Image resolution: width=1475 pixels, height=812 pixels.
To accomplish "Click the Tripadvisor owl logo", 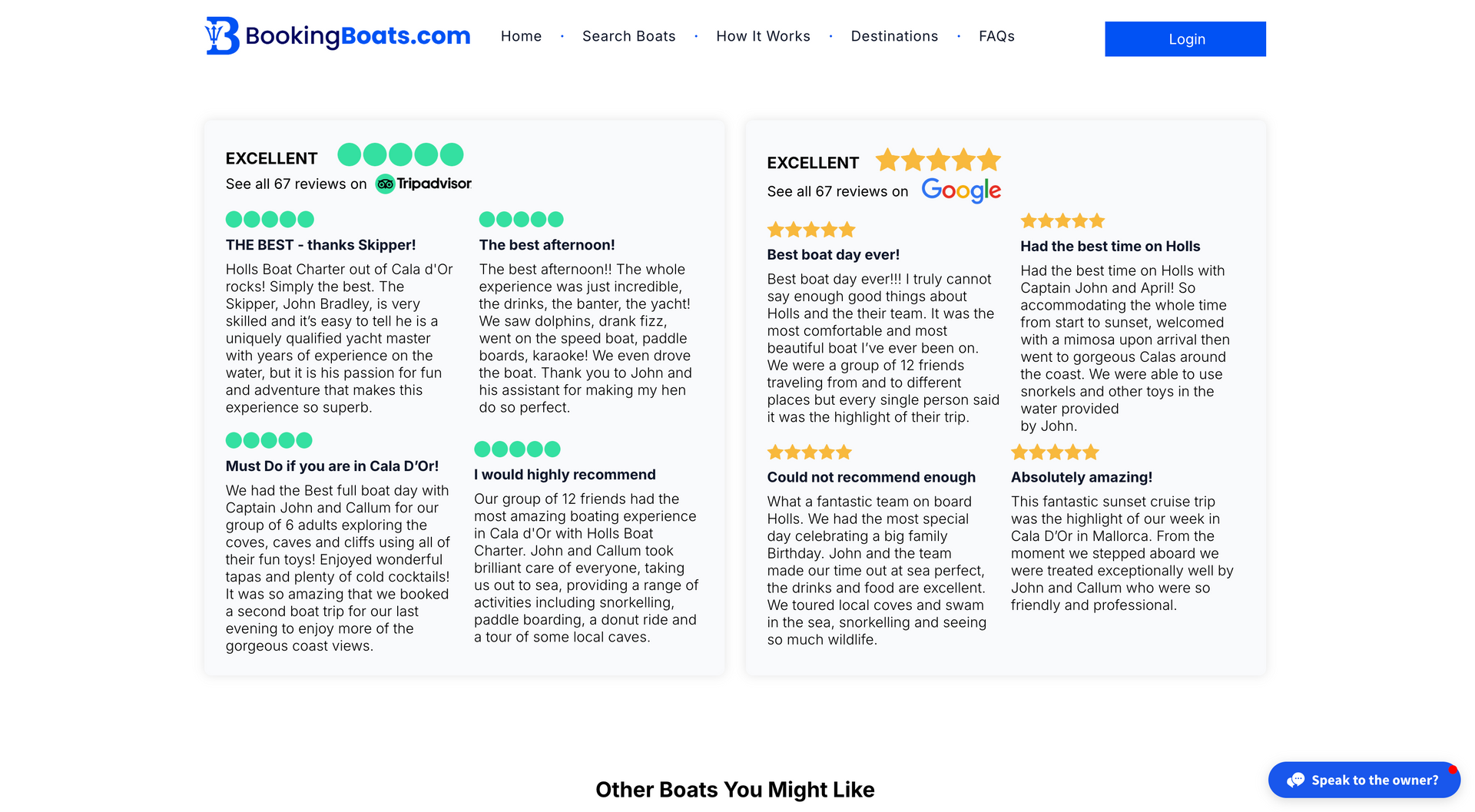I will [x=385, y=184].
